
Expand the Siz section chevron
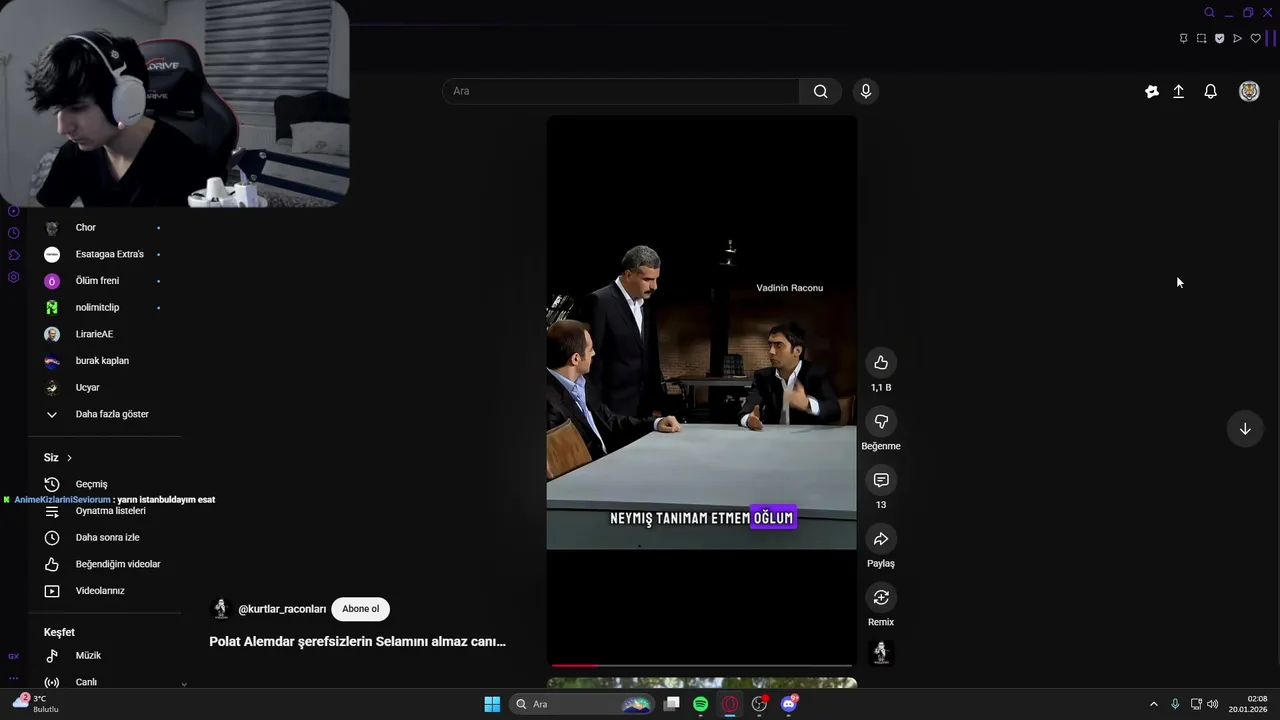point(69,458)
